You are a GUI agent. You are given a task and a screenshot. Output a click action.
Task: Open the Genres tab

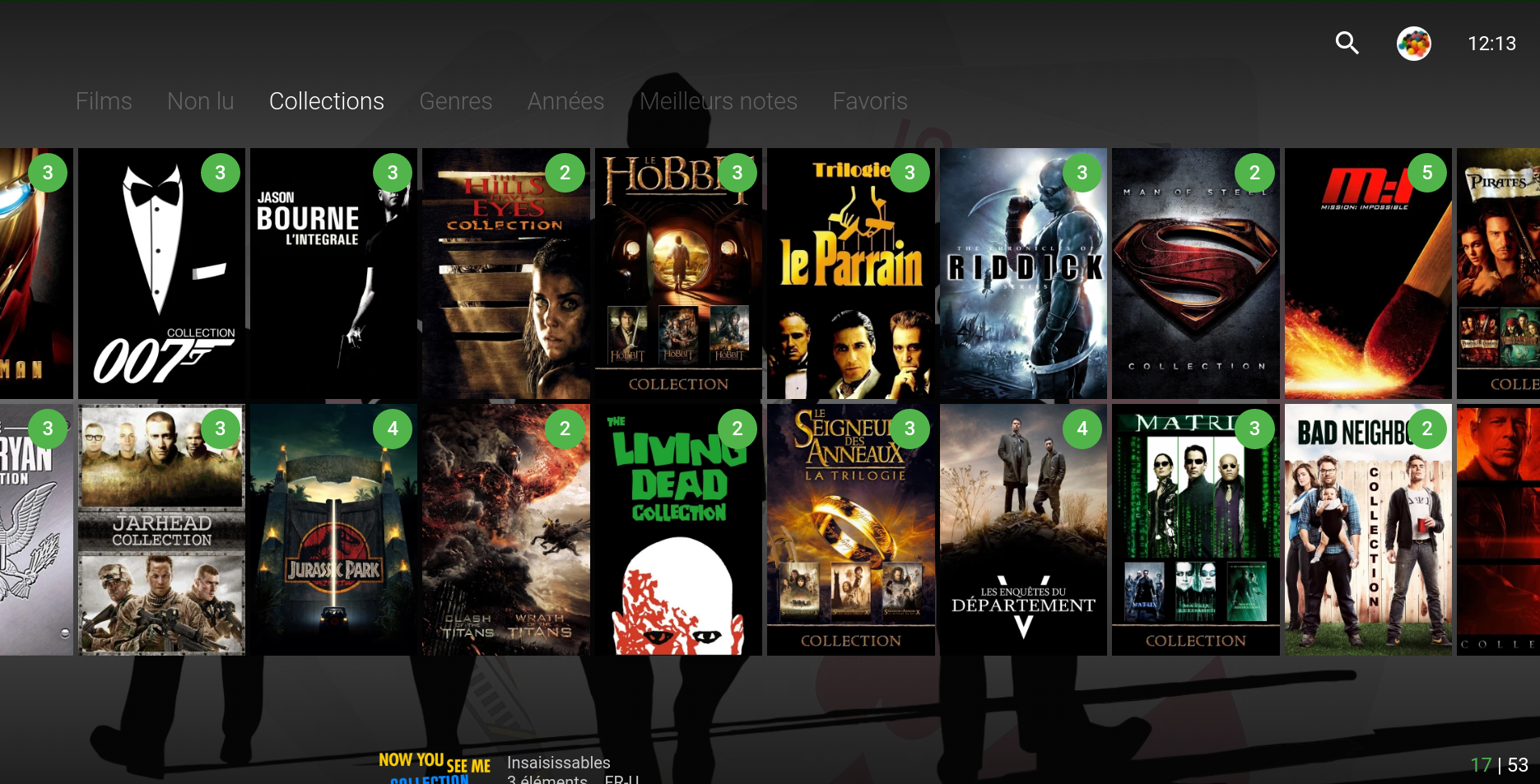pyautogui.click(x=456, y=101)
